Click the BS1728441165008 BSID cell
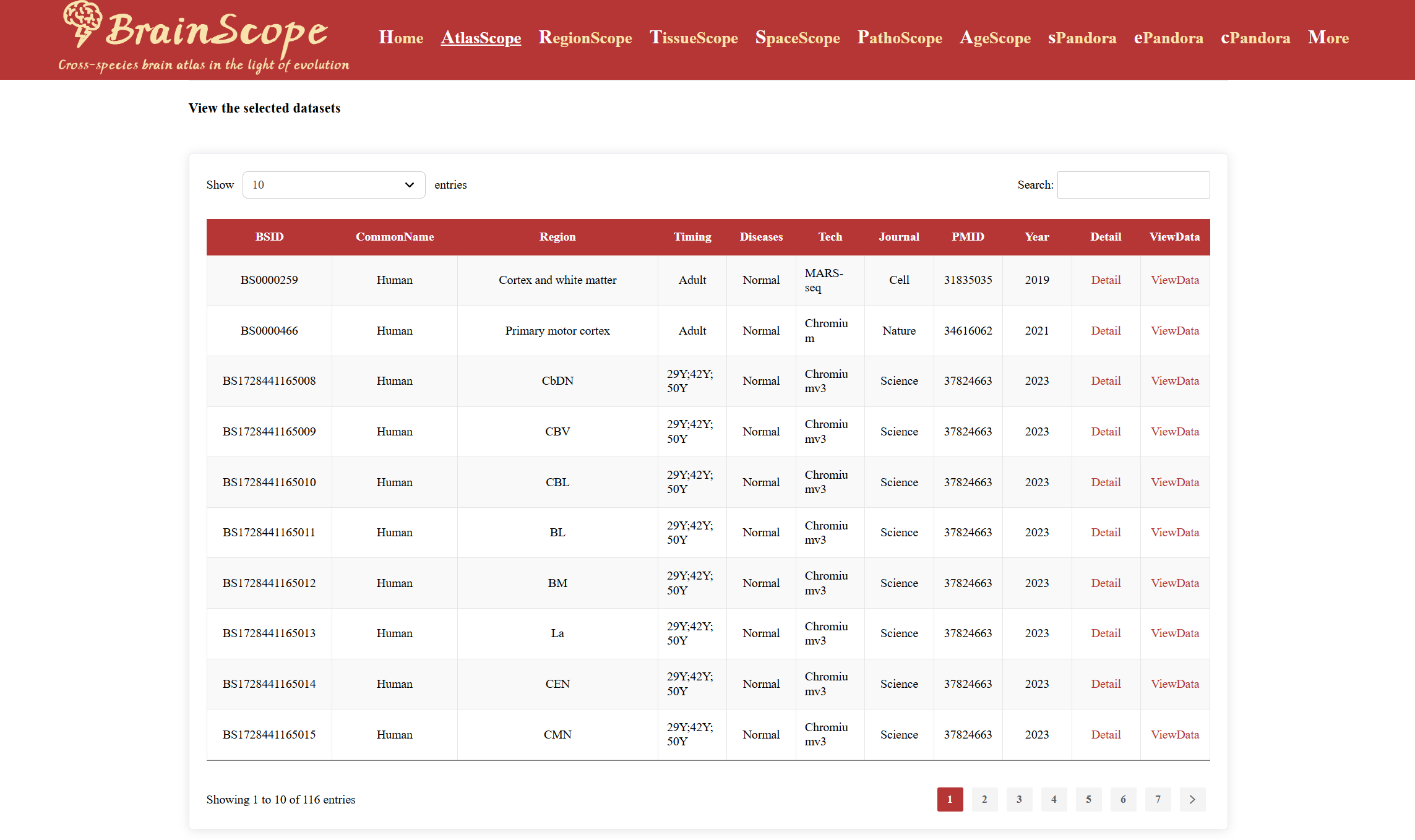Image resolution: width=1415 pixels, height=840 pixels. [x=269, y=381]
